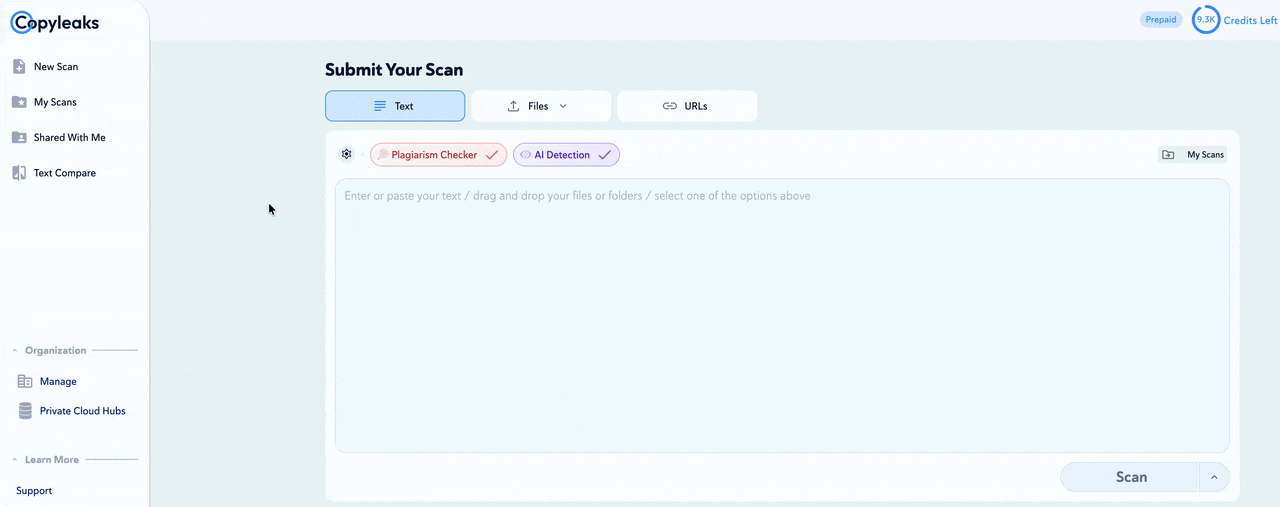Switch to the Files upload tab
Viewport: 1280px width, 507px height.
[x=541, y=106]
